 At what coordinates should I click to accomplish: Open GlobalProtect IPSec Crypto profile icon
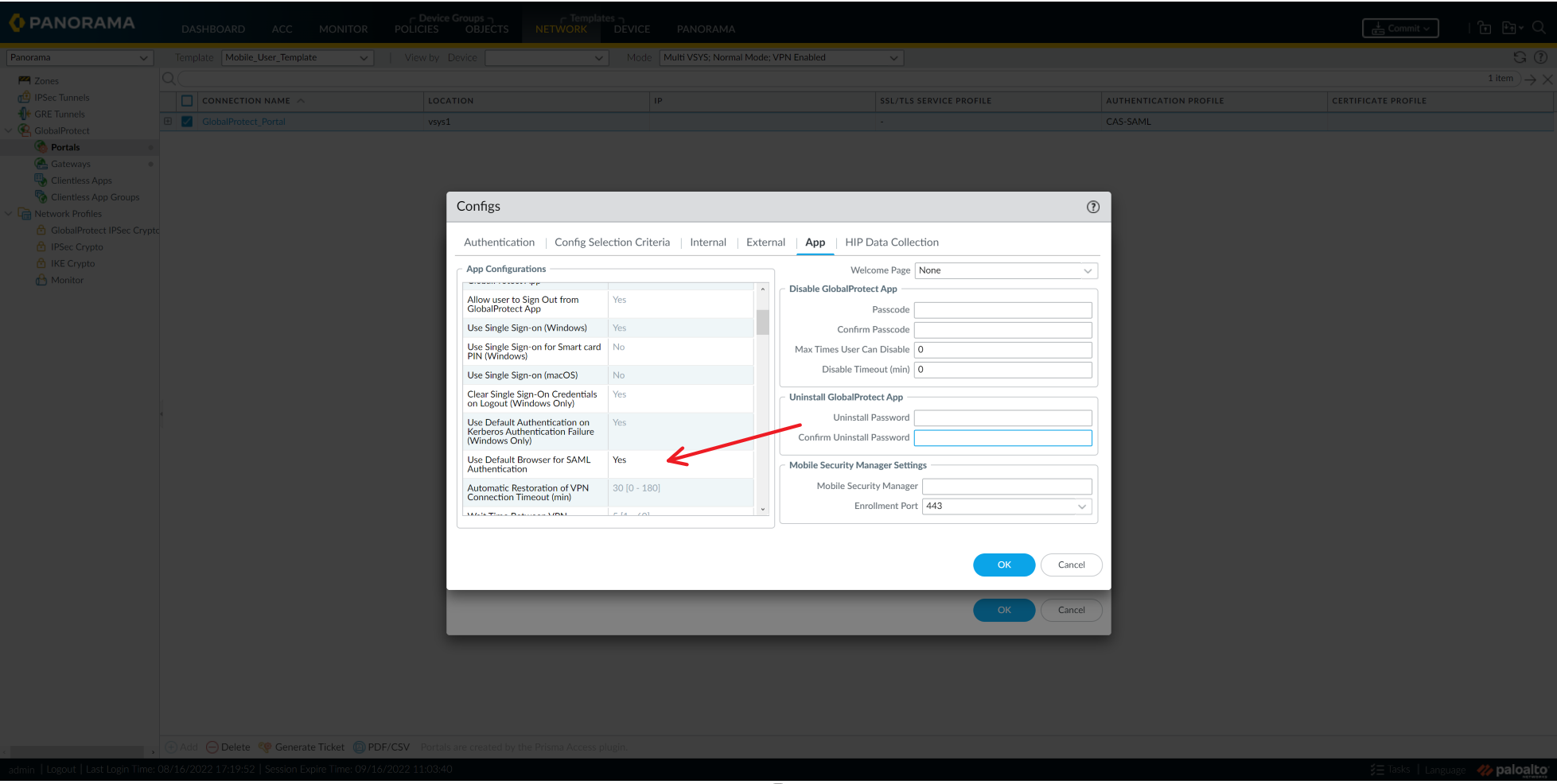click(41, 231)
